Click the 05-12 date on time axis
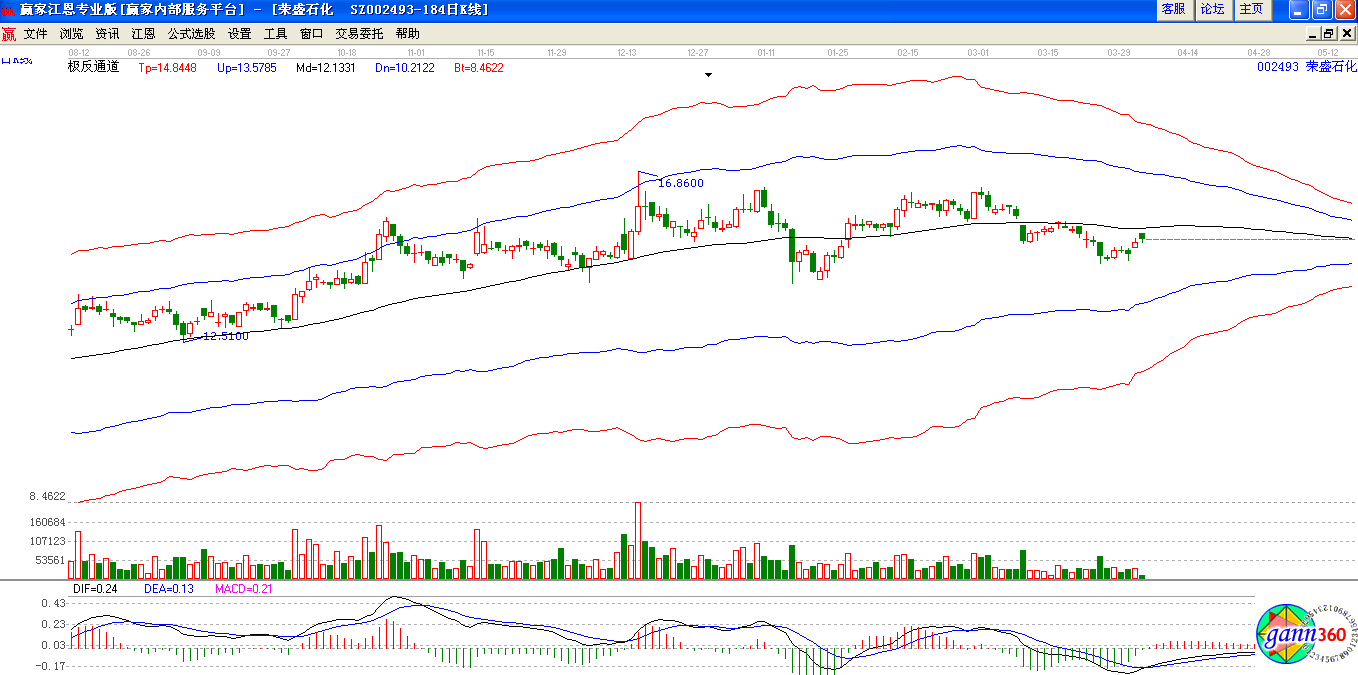 tap(1328, 51)
